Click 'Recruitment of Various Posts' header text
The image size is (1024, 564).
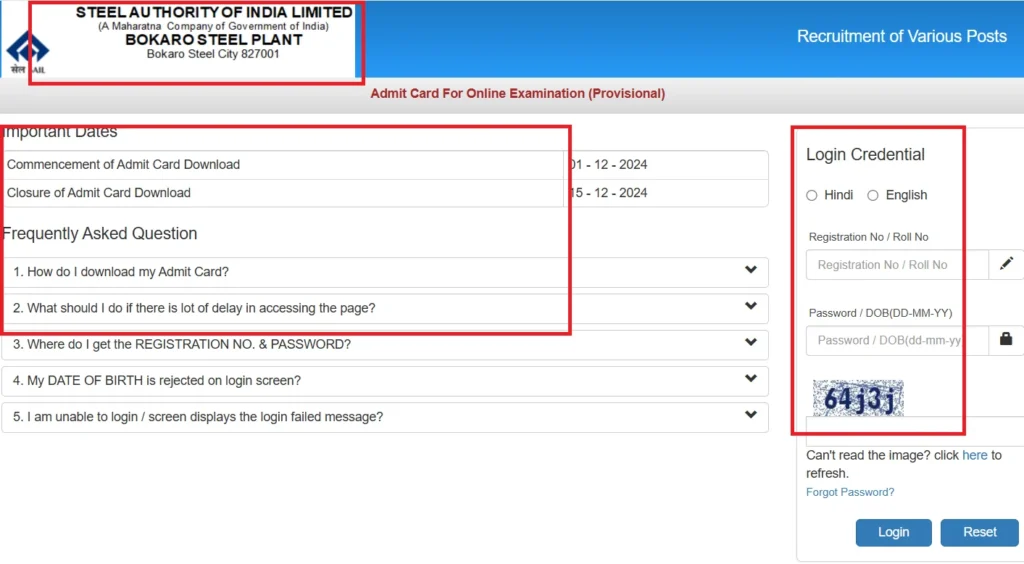(x=901, y=37)
